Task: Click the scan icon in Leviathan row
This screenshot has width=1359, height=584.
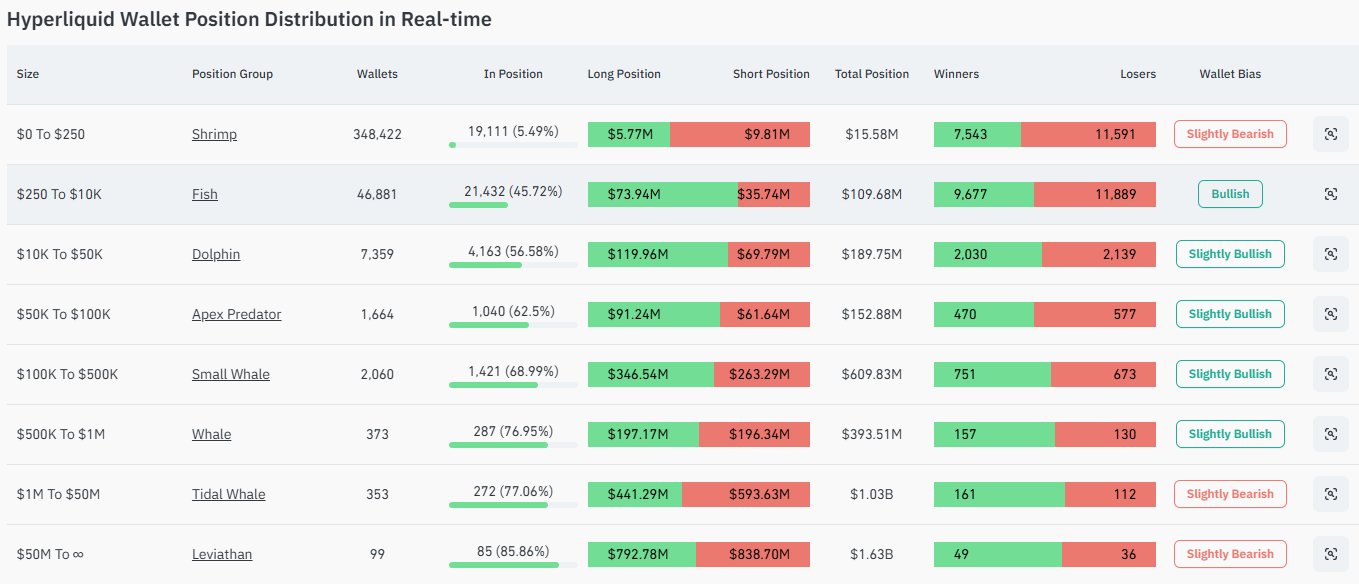Action: coord(1330,554)
